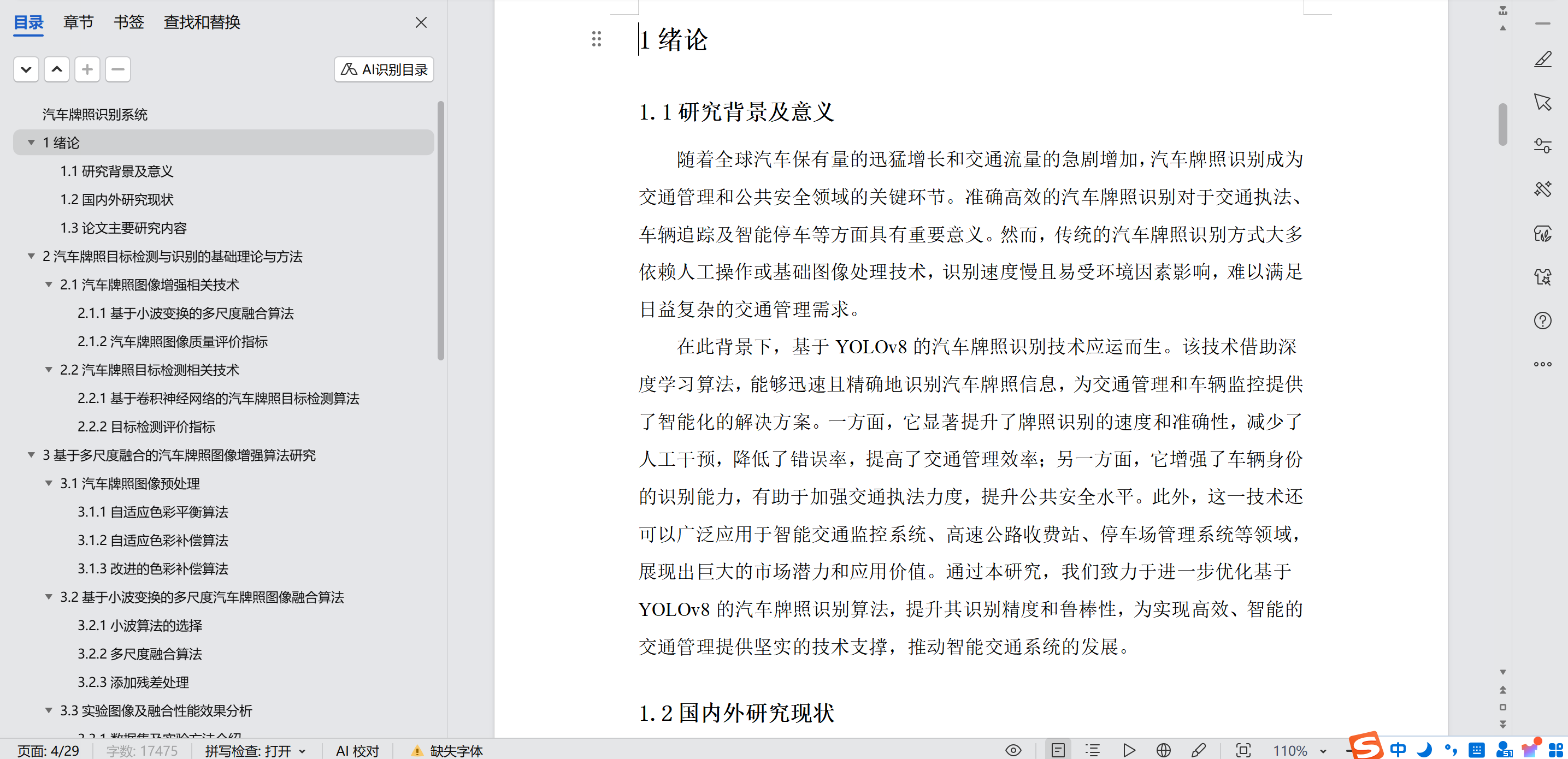1568x759 pixels.
Task: Click the drag handle dots beside heading 1 绪论
Action: (597, 39)
